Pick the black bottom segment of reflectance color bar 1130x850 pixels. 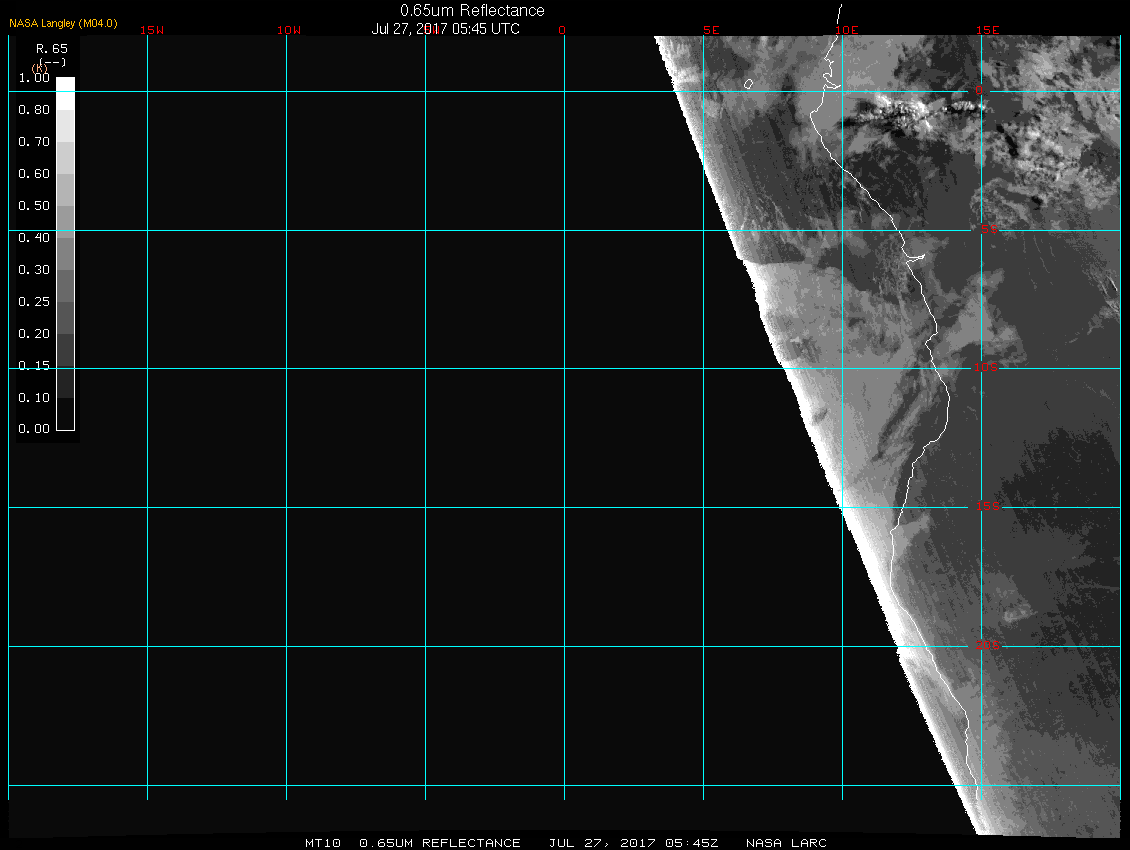click(x=66, y=414)
